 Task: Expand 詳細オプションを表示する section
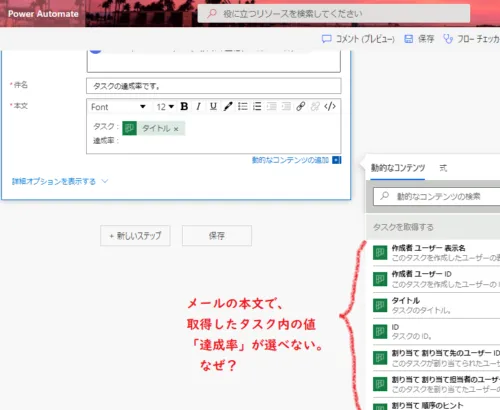60,182
